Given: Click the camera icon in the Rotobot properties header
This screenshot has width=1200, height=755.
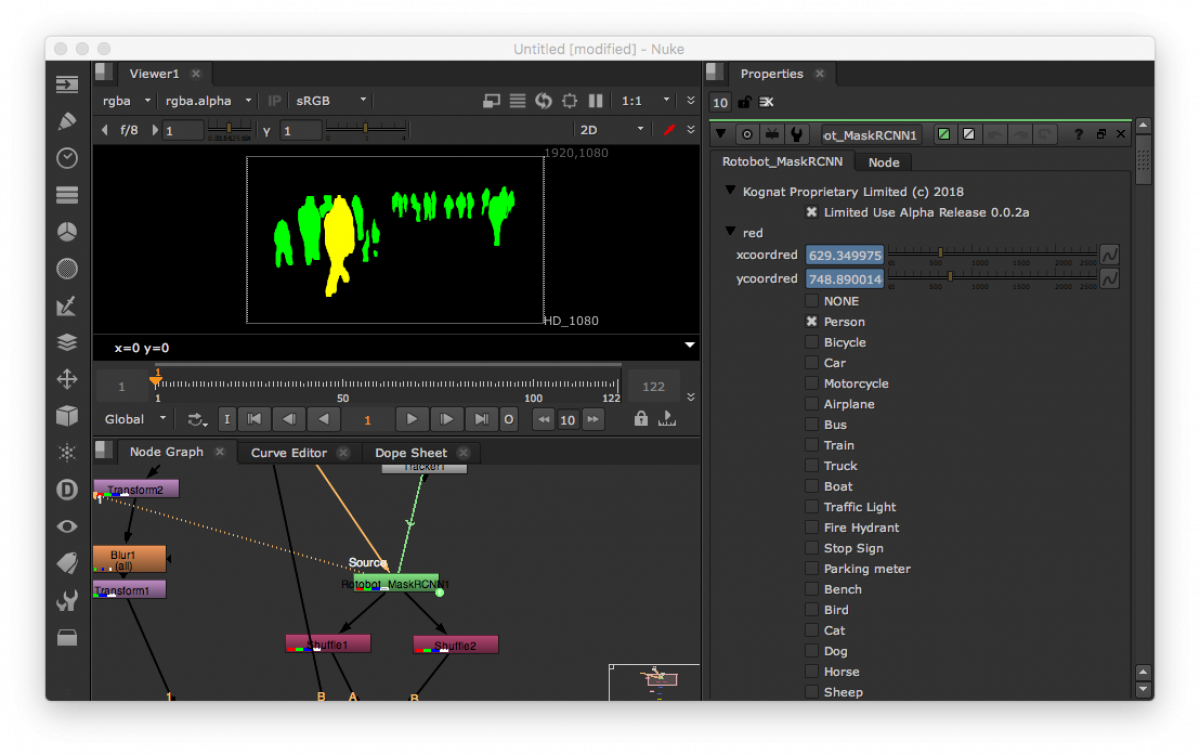Looking at the screenshot, I should pyautogui.click(x=771, y=133).
